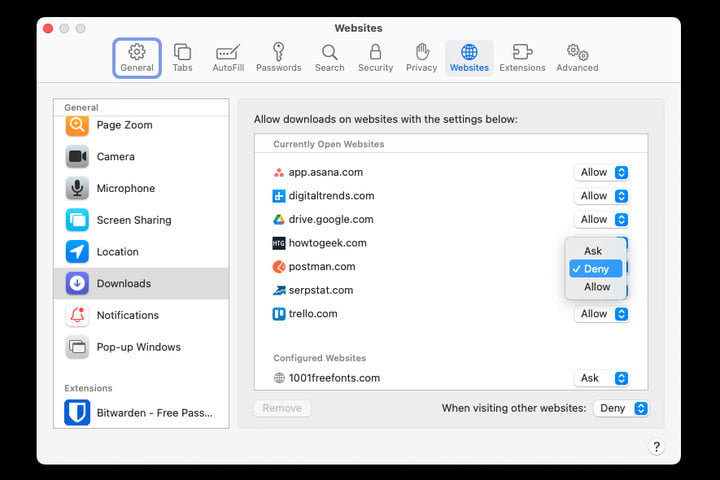Select the Microphone sidebar label
720x480 pixels.
pyautogui.click(x=126, y=188)
